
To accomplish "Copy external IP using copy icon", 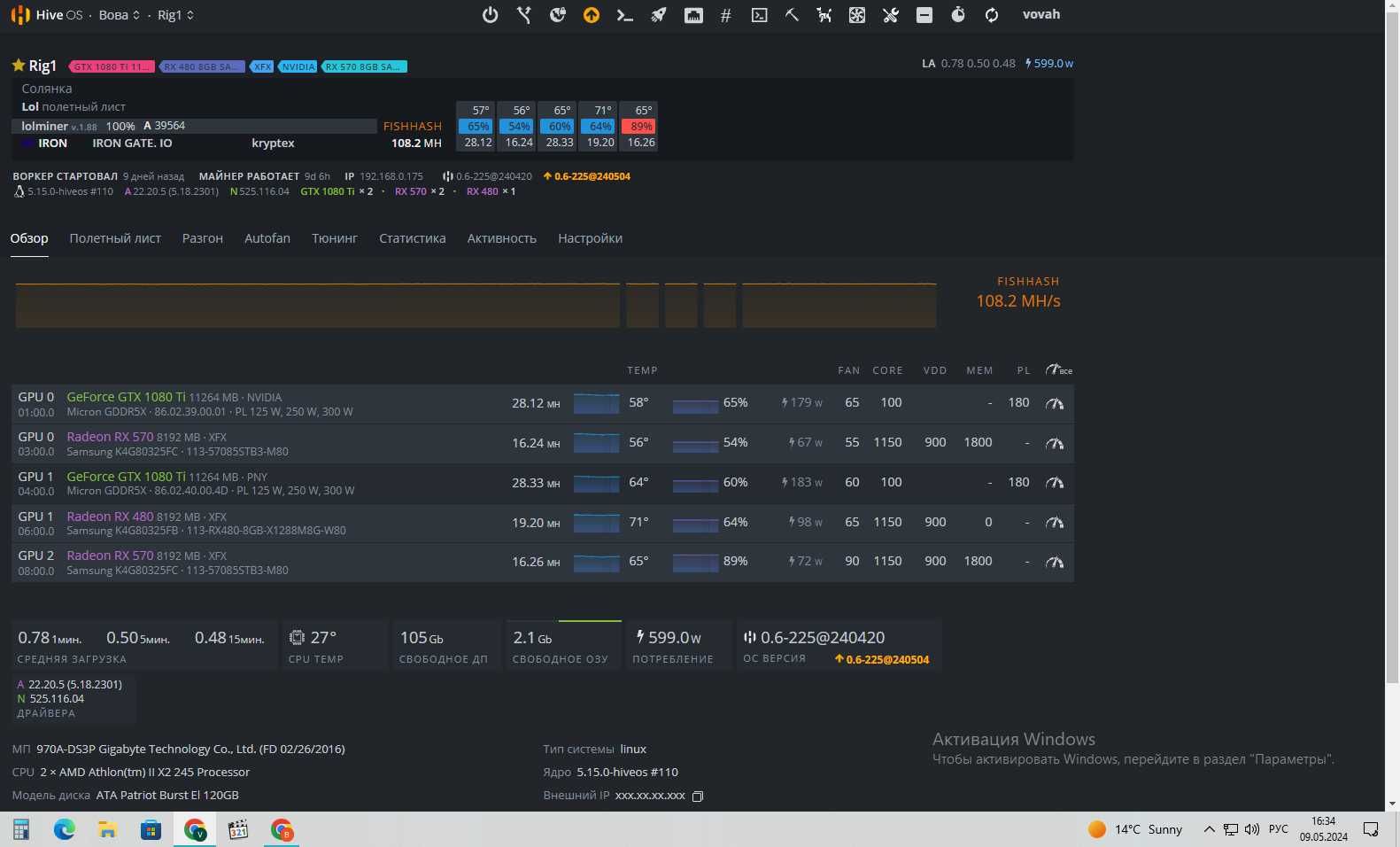I will point(698,796).
